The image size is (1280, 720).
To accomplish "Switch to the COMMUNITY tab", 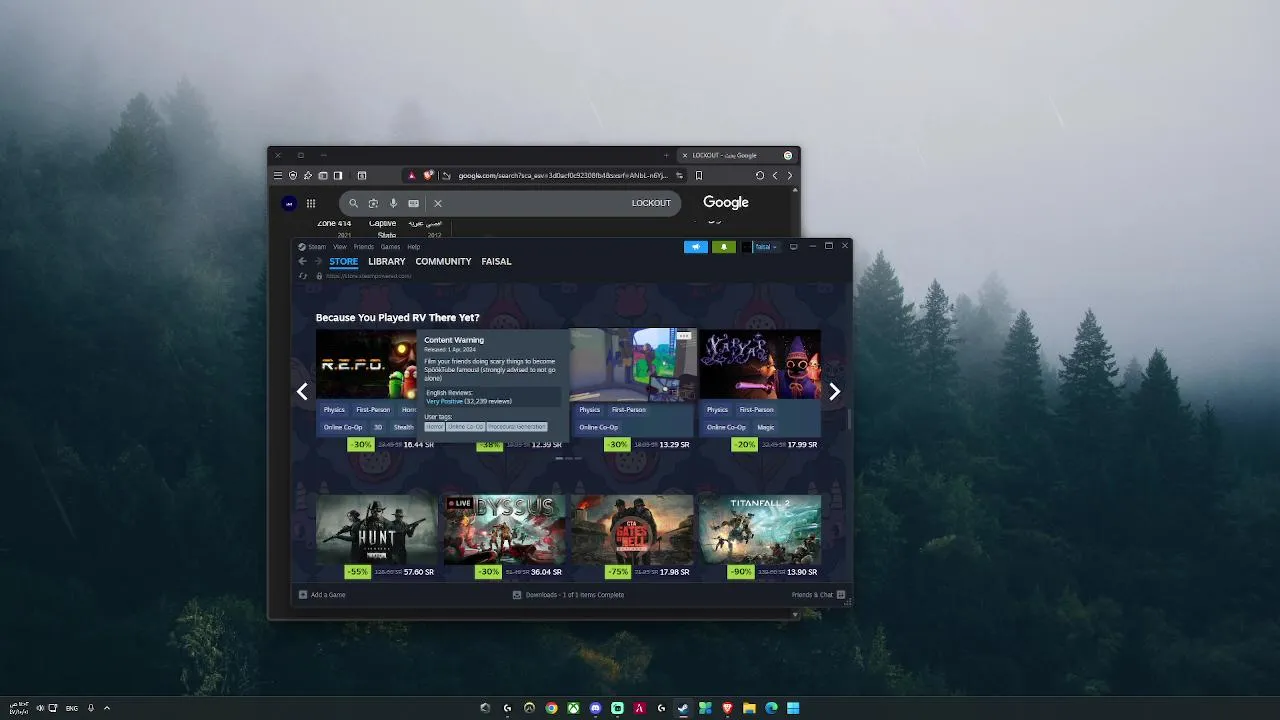I will pos(443,261).
